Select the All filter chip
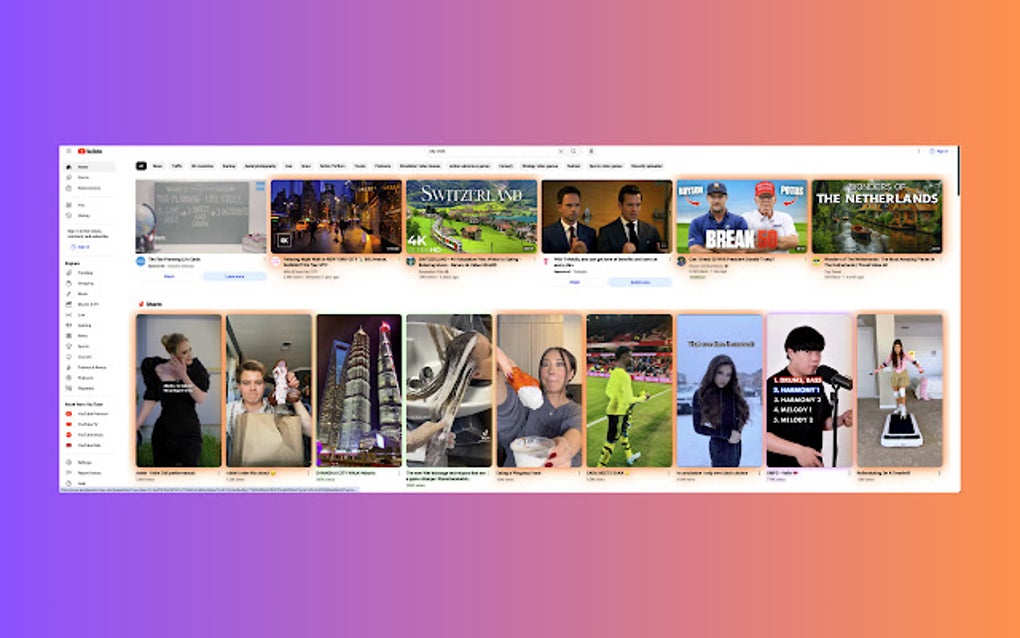 (141, 166)
